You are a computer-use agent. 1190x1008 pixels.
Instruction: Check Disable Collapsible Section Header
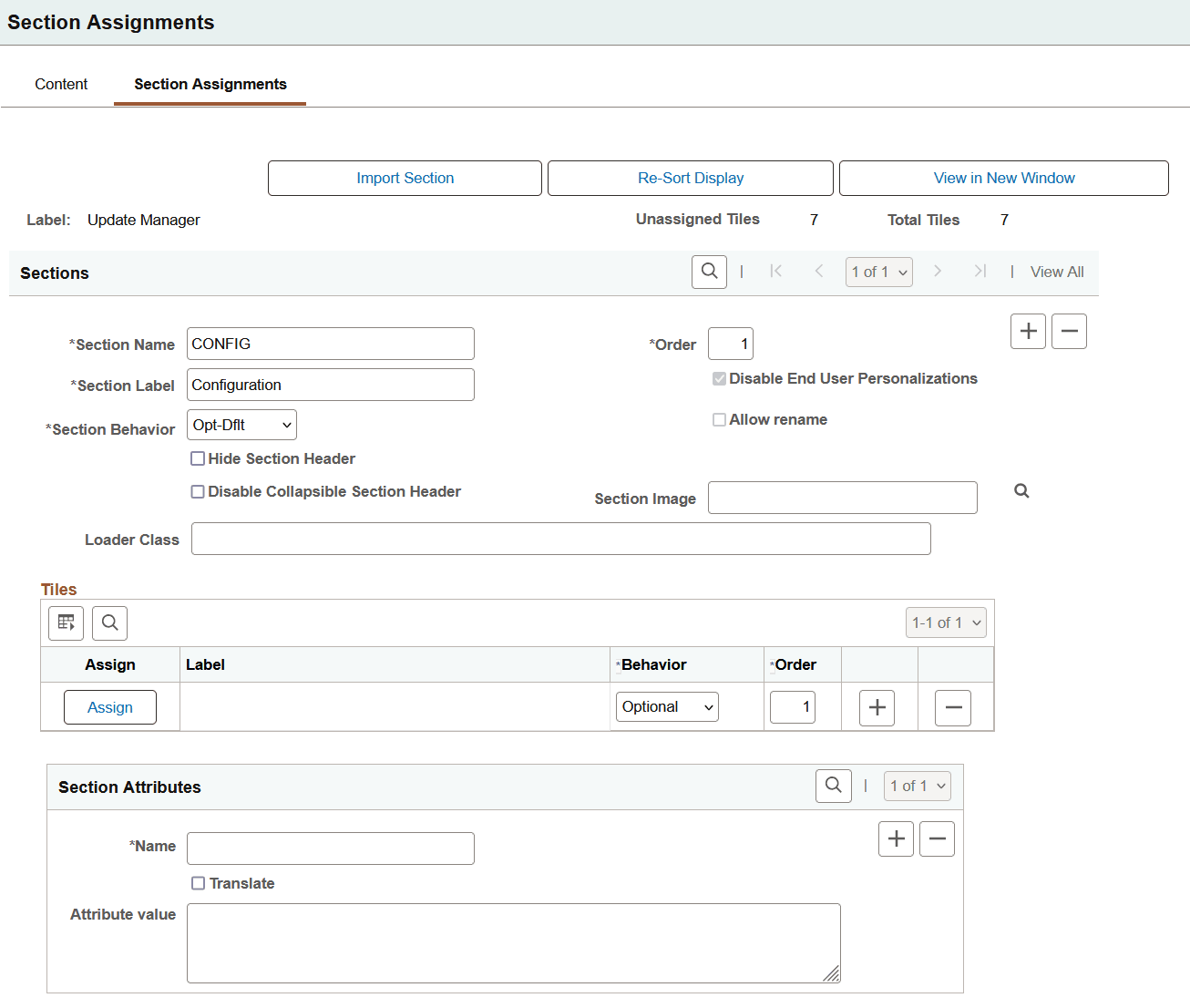[x=198, y=491]
